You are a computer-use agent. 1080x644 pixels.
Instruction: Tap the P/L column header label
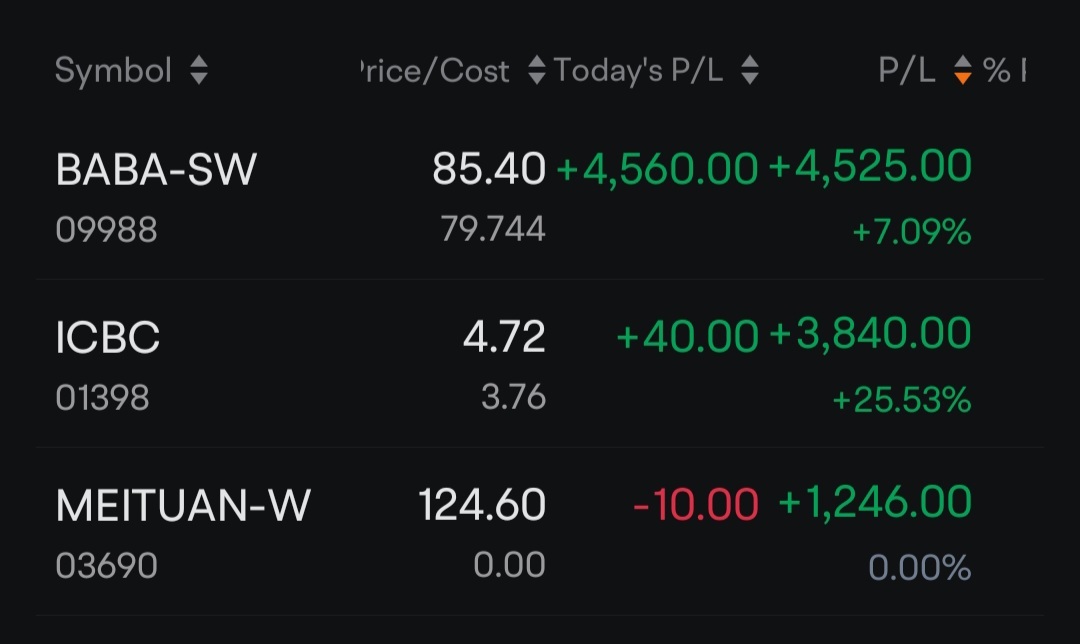click(x=906, y=70)
